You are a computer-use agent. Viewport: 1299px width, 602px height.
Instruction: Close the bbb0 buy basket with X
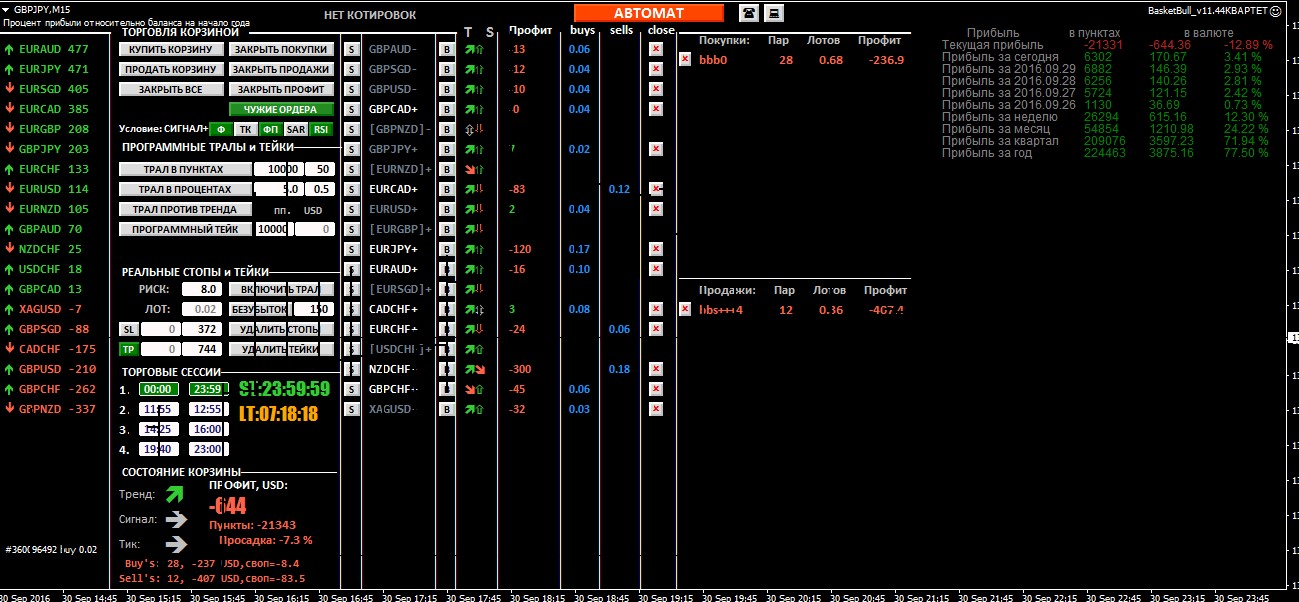685,59
